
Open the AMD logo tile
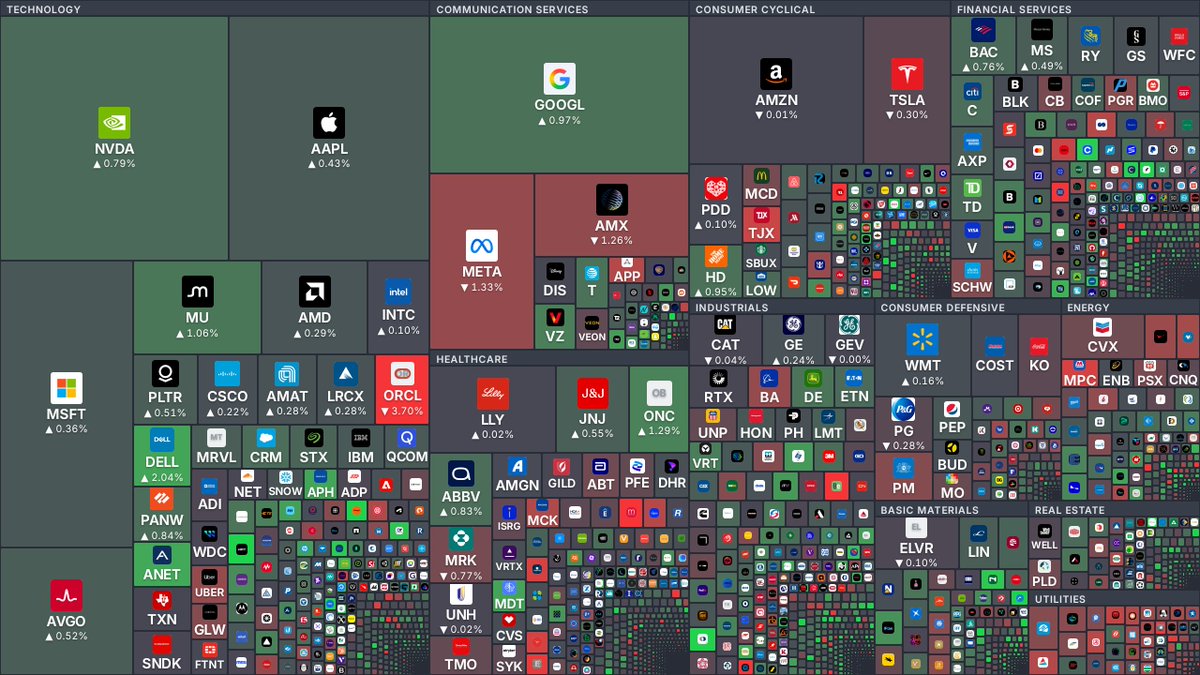click(314, 292)
